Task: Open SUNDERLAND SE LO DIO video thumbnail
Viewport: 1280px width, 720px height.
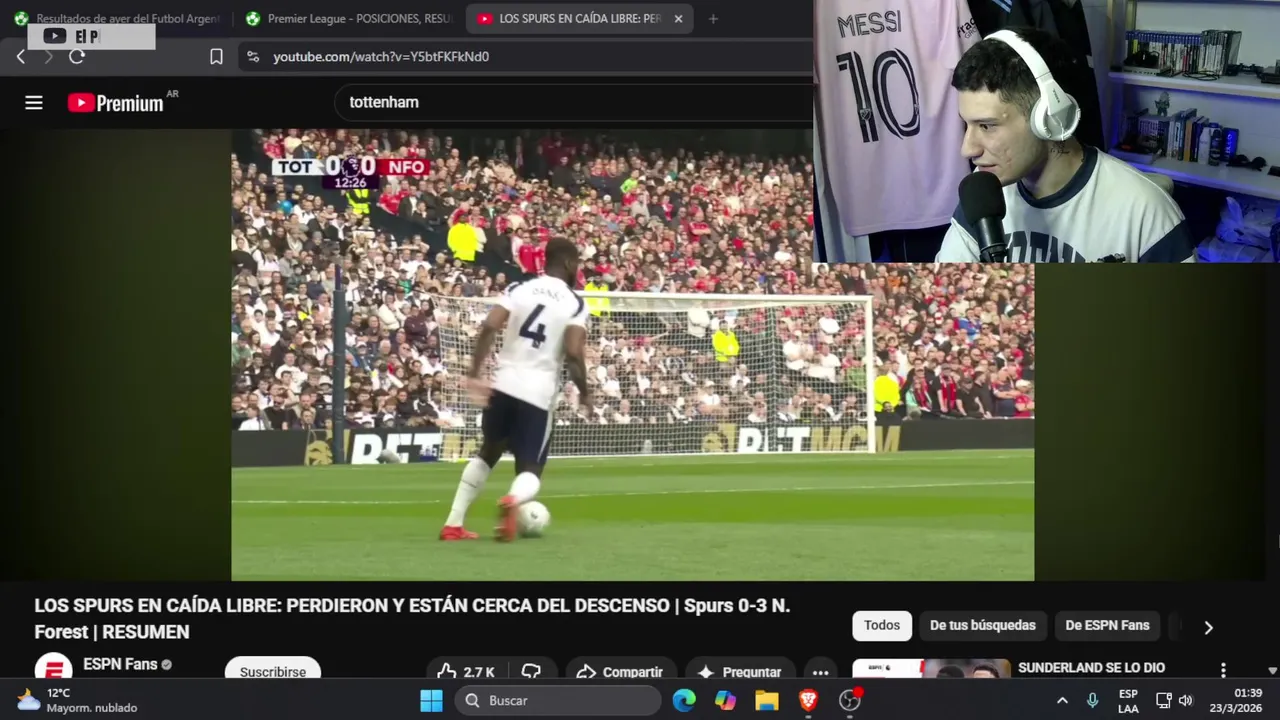Action: (x=931, y=668)
